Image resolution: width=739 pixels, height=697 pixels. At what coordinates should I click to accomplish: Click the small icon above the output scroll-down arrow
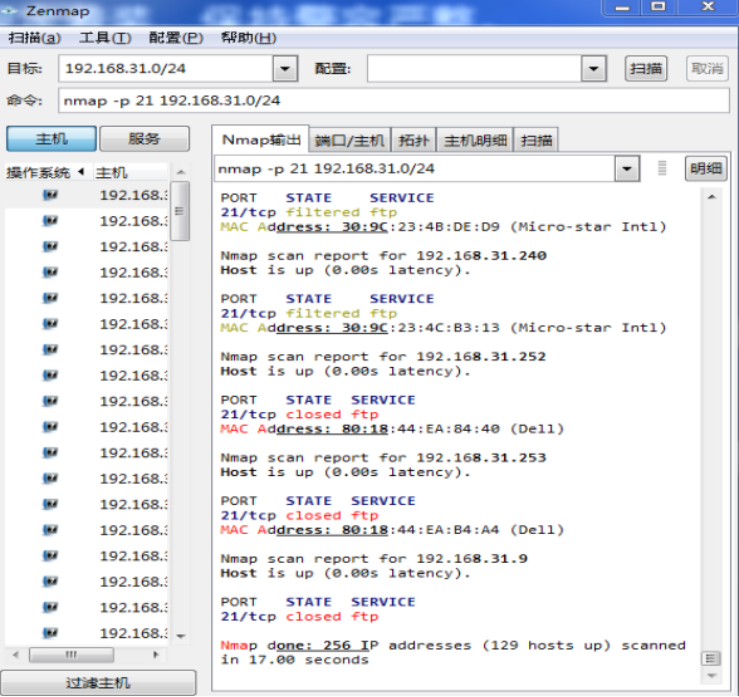pos(711,658)
